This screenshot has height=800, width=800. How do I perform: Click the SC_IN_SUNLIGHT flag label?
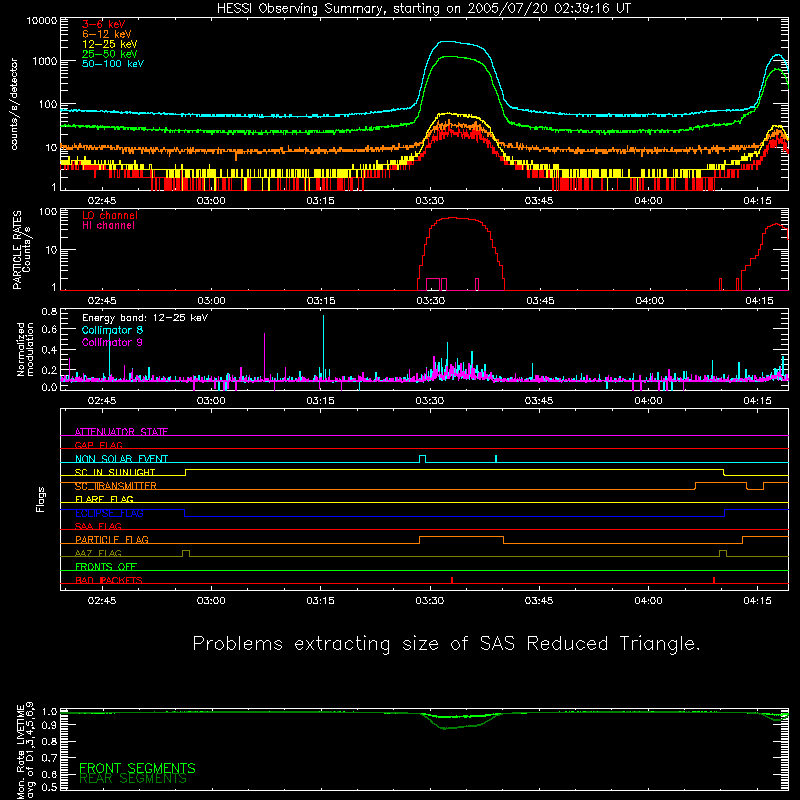tap(115, 472)
